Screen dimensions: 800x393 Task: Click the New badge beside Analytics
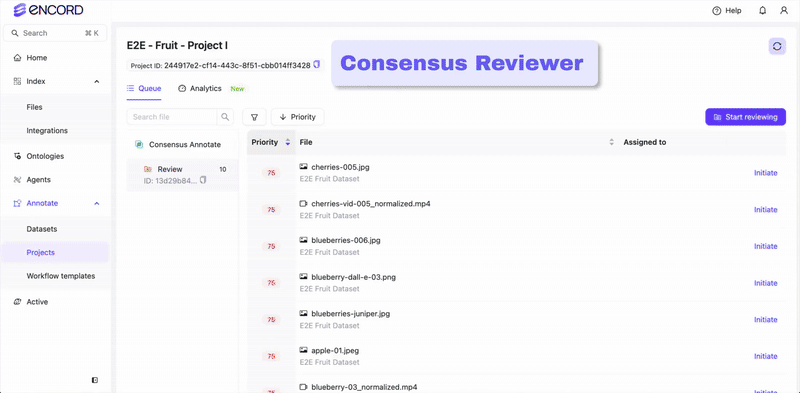[237, 88]
